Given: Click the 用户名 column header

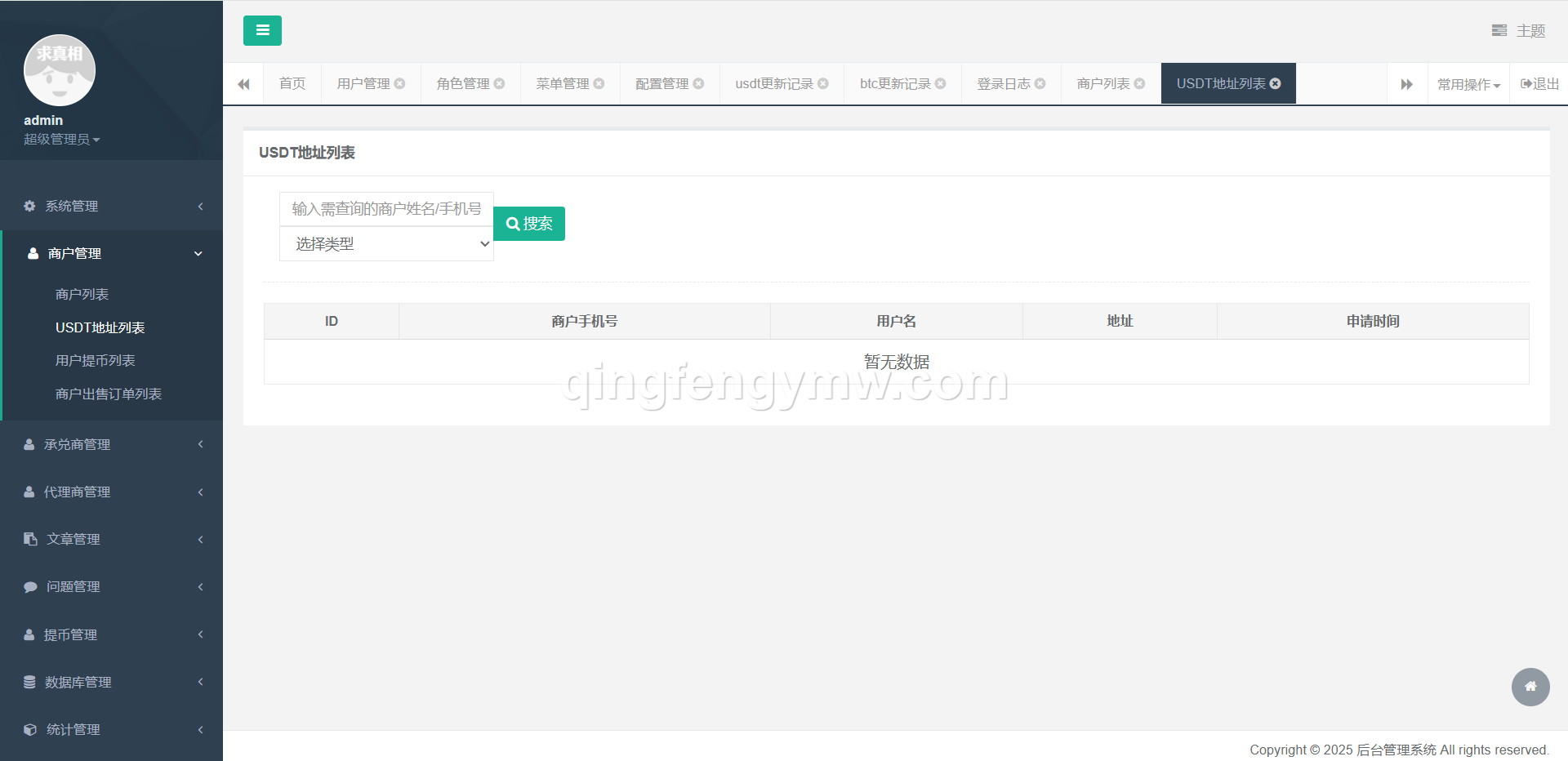Looking at the screenshot, I should [897, 321].
